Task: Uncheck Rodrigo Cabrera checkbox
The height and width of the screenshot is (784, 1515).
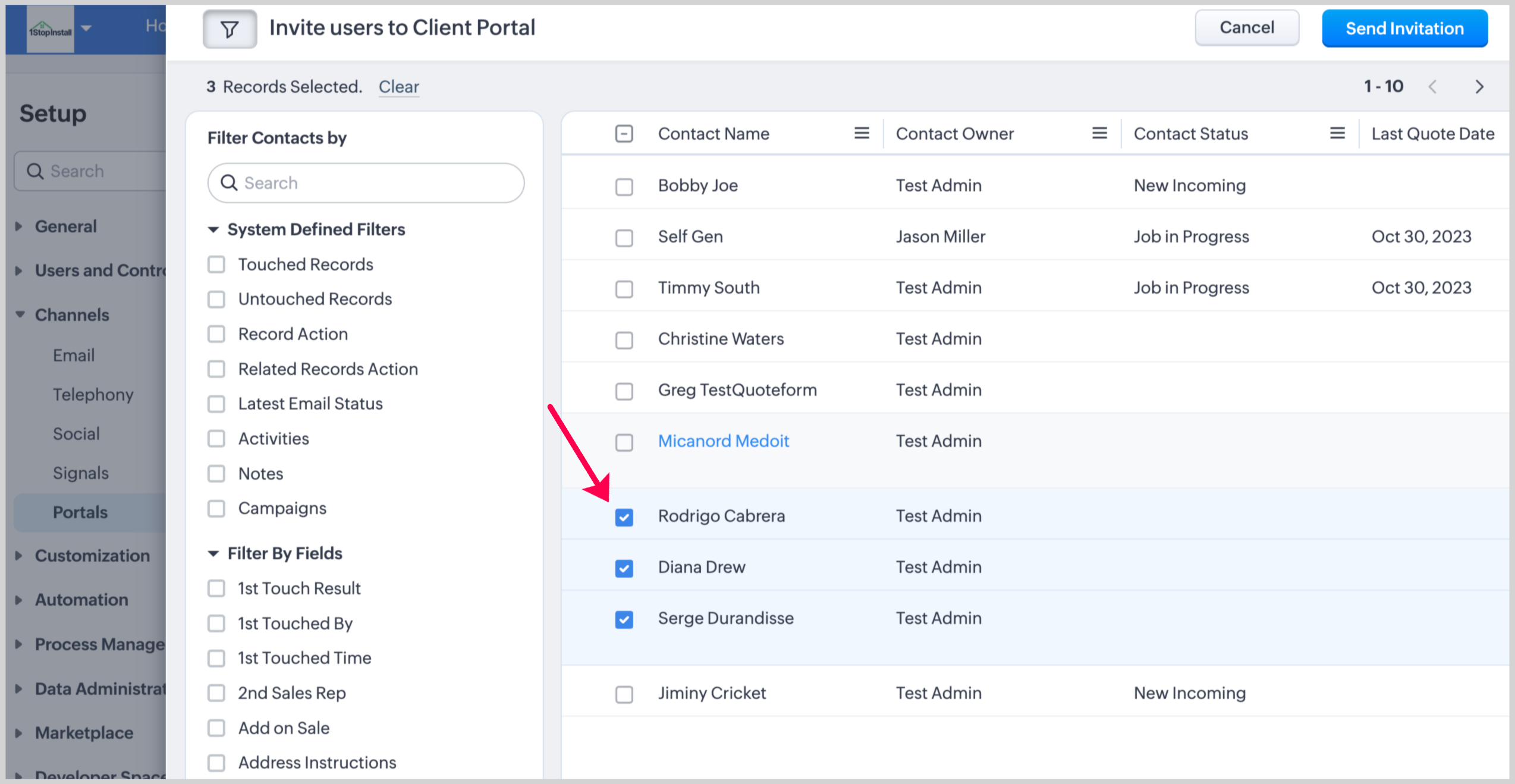Action: click(x=624, y=517)
